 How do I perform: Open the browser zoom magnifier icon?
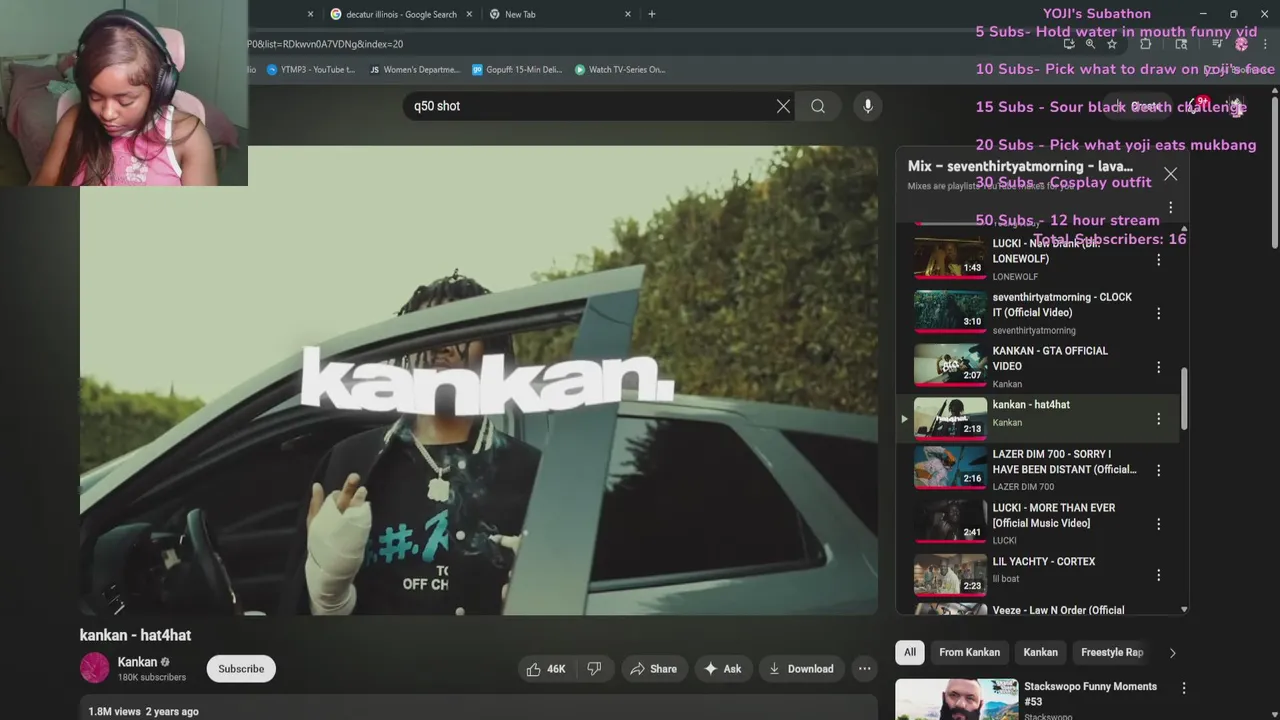1090,44
